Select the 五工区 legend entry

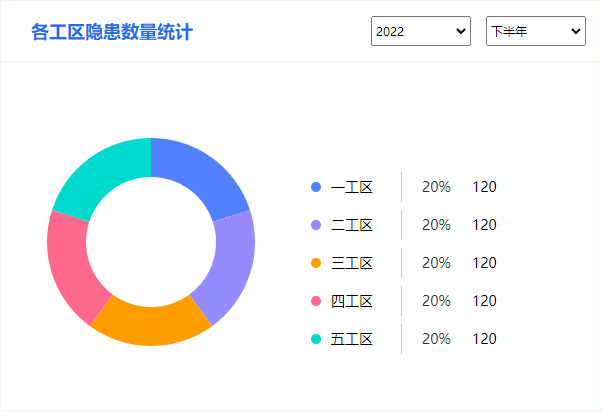tap(352, 339)
